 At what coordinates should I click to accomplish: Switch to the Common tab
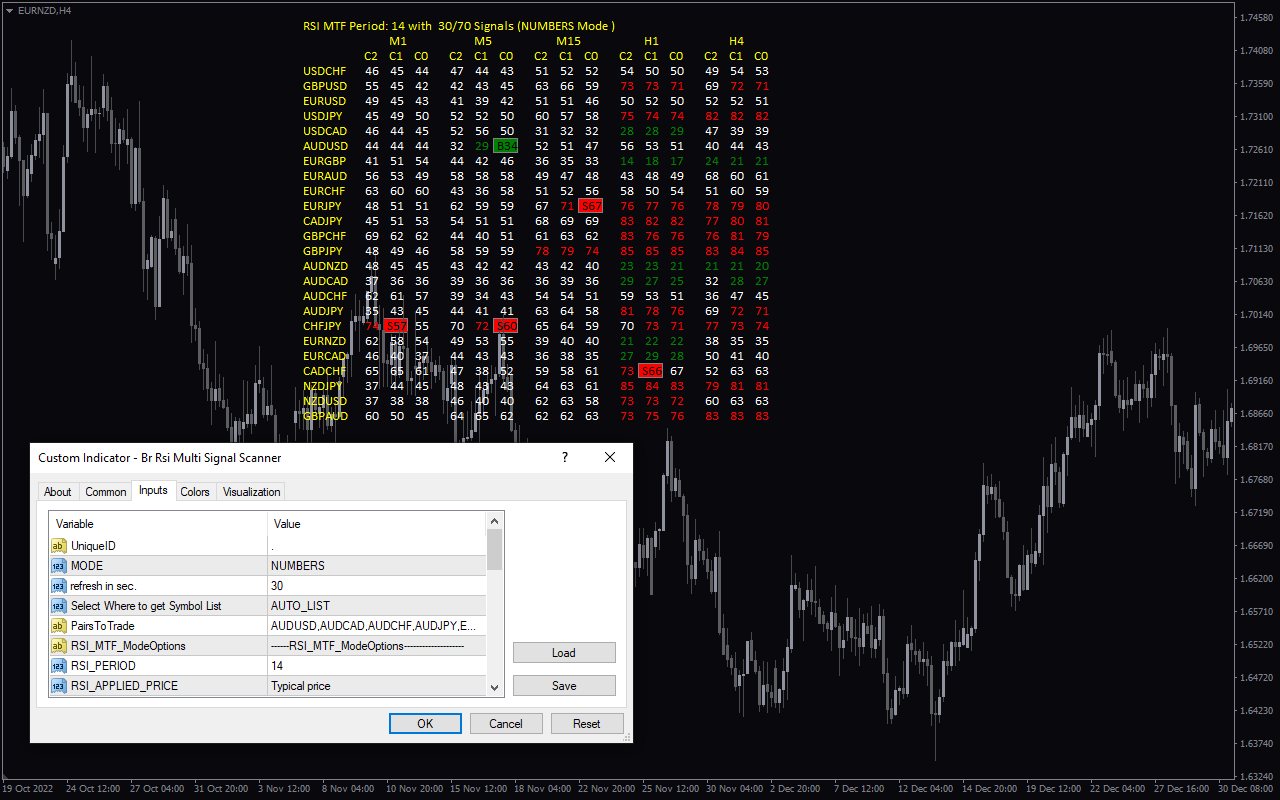click(105, 491)
